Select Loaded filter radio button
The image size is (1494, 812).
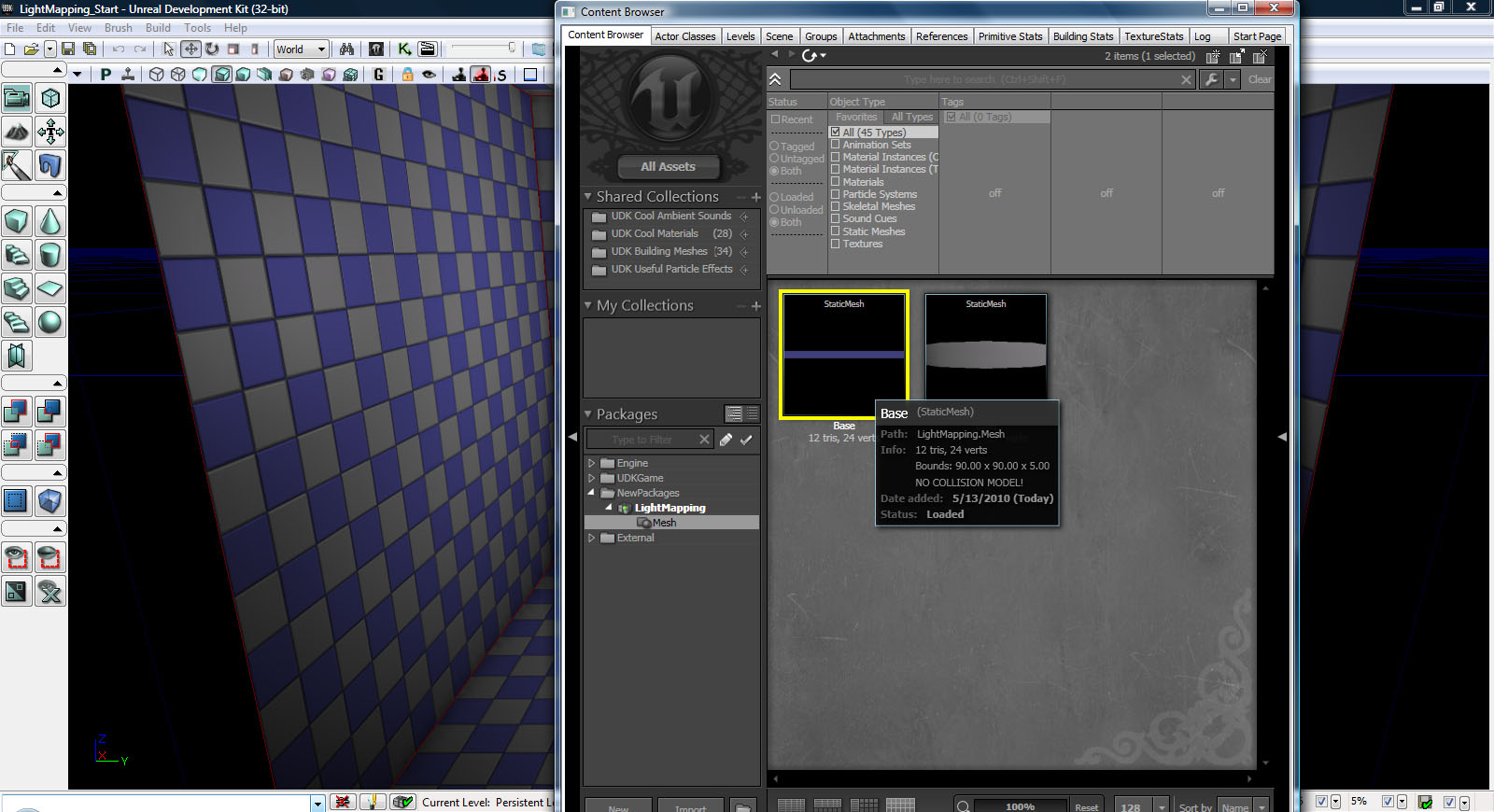[774, 197]
